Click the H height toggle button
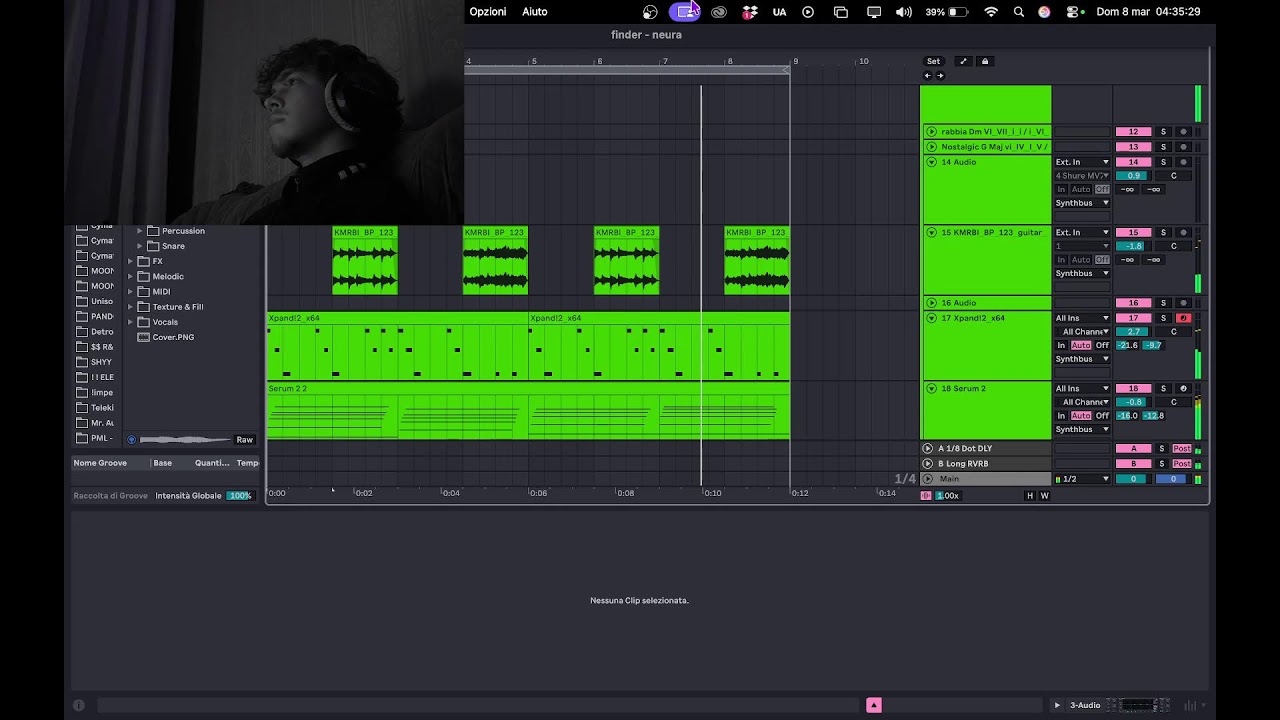Screen dimensions: 1280x720 (1030, 496)
